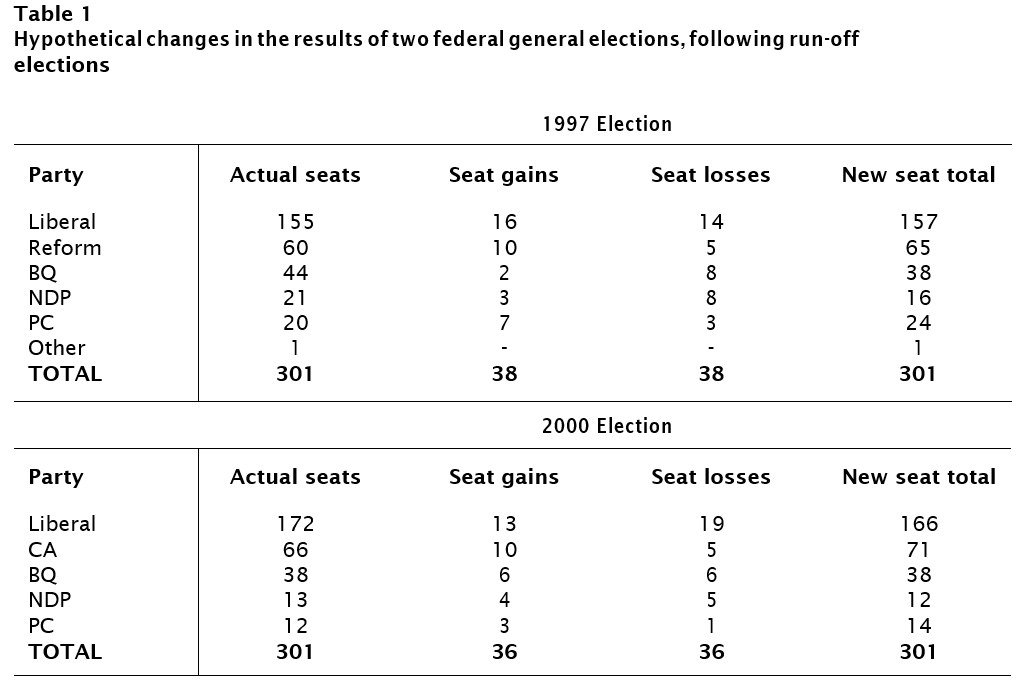
Task: Select CA actual seats value 66
Action: pos(295,549)
